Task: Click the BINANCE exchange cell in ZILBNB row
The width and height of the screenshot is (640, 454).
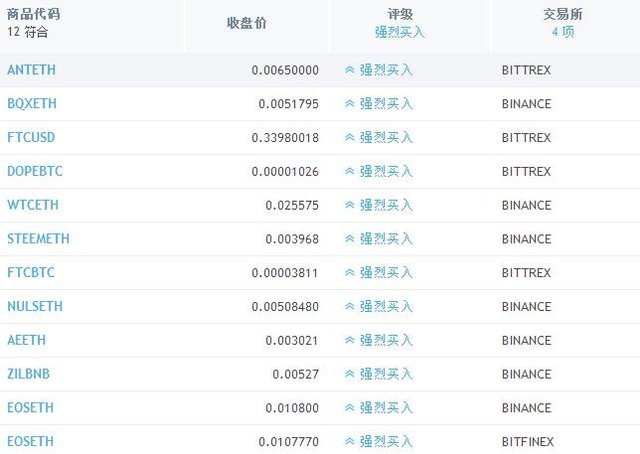Action: coord(527,374)
